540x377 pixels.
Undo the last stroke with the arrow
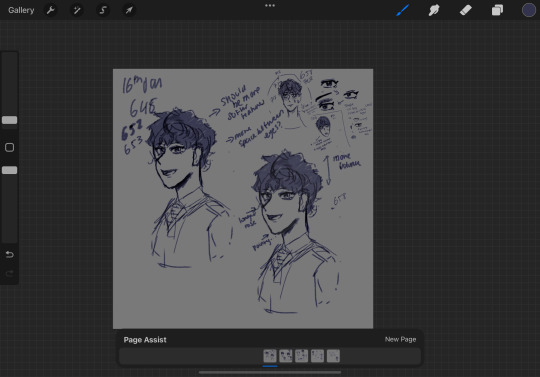[x=9, y=254]
